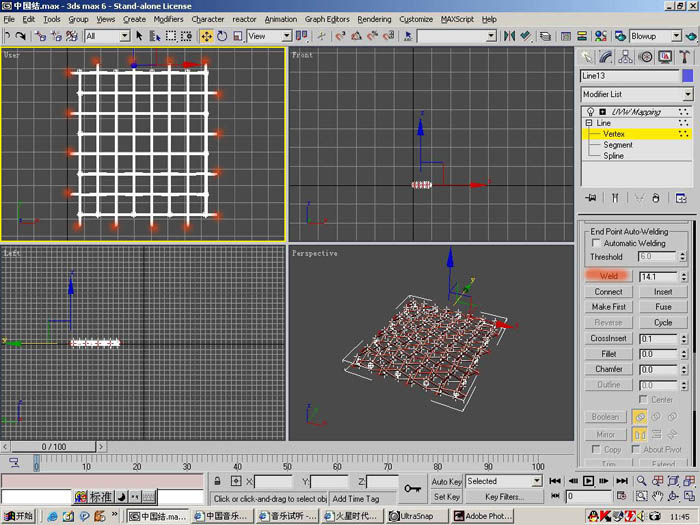Switch to the Hierarchy command panel

pos(625,57)
